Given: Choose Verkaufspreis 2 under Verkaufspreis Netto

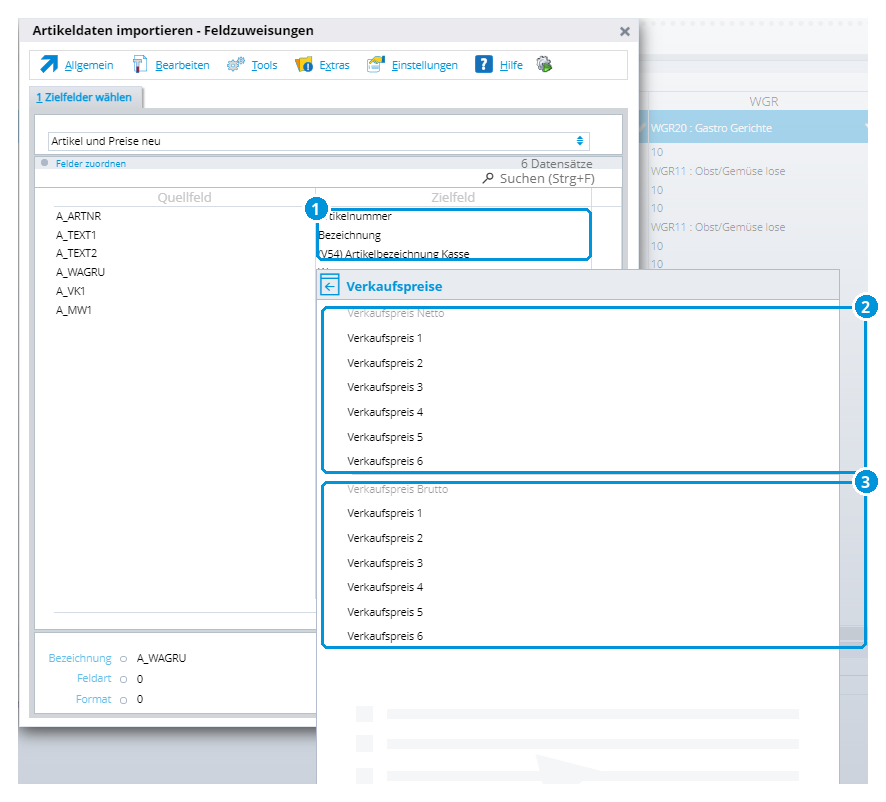Looking at the screenshot, I should tap(385, 363).
